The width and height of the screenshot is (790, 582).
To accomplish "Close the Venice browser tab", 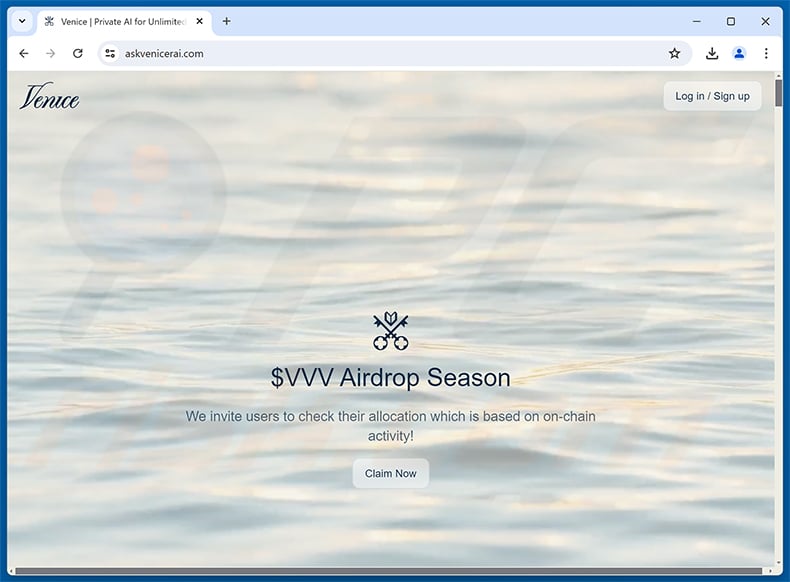I will [x=200, y=21].
